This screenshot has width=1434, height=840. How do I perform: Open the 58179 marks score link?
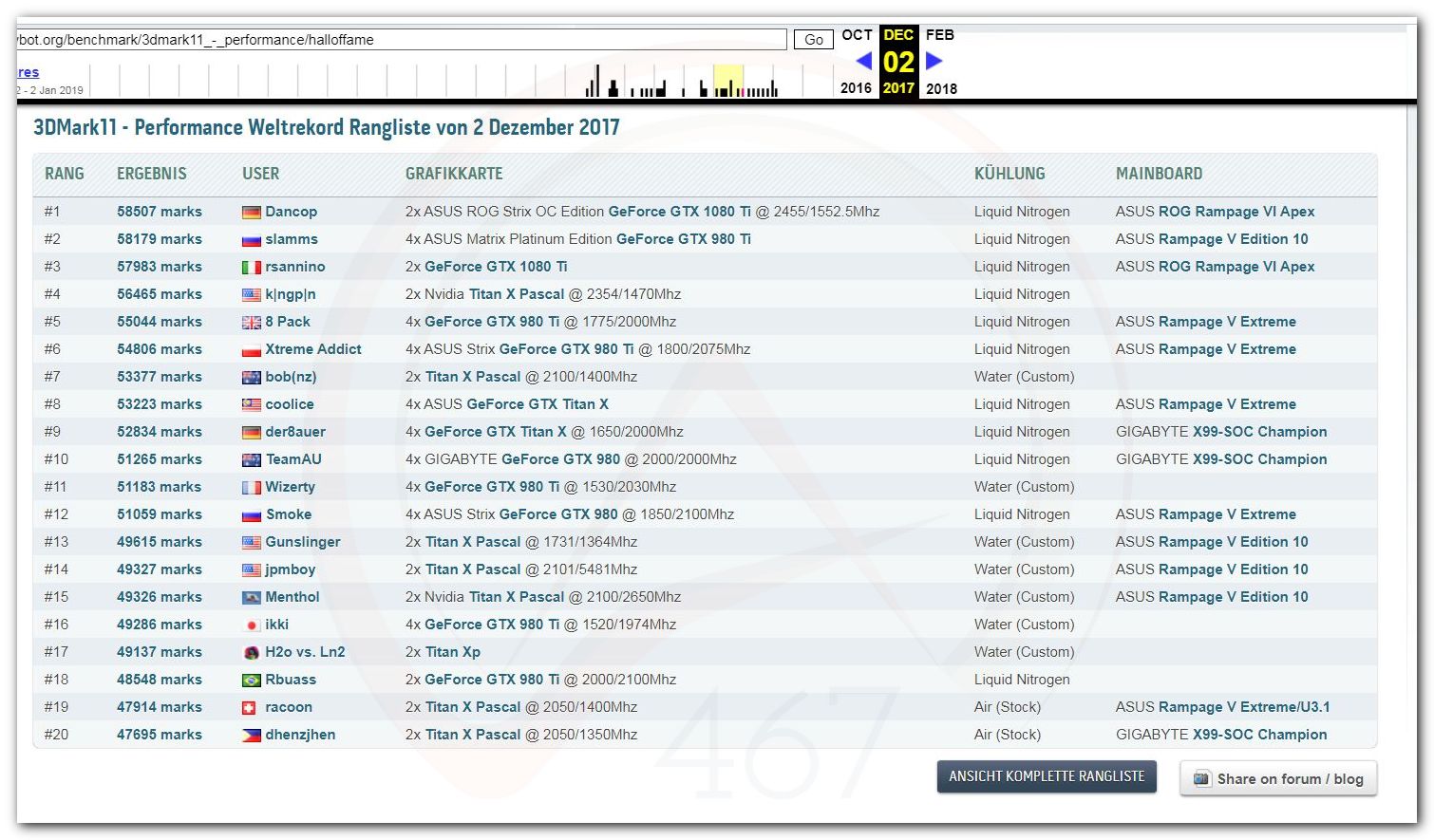pos(160,239)
